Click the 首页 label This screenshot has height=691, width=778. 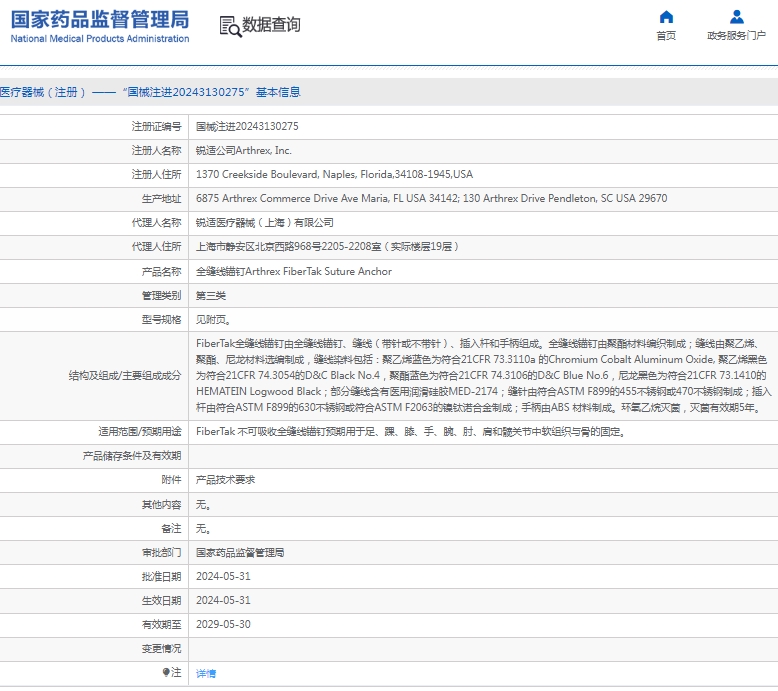tap(666, 36)
